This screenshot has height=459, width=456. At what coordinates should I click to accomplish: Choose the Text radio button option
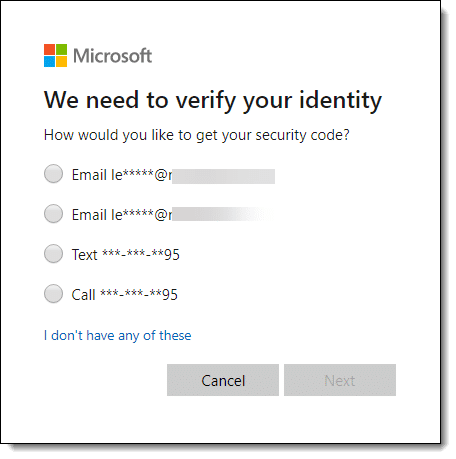(53, 254)
